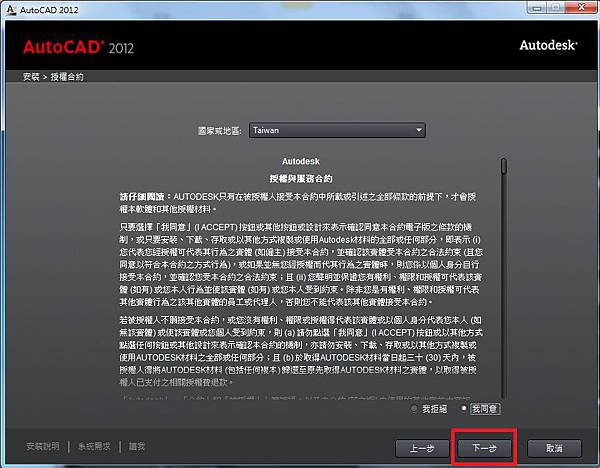Click the AutoCAD icon in the title bar
600x468 pixels.
click(11, 10)
